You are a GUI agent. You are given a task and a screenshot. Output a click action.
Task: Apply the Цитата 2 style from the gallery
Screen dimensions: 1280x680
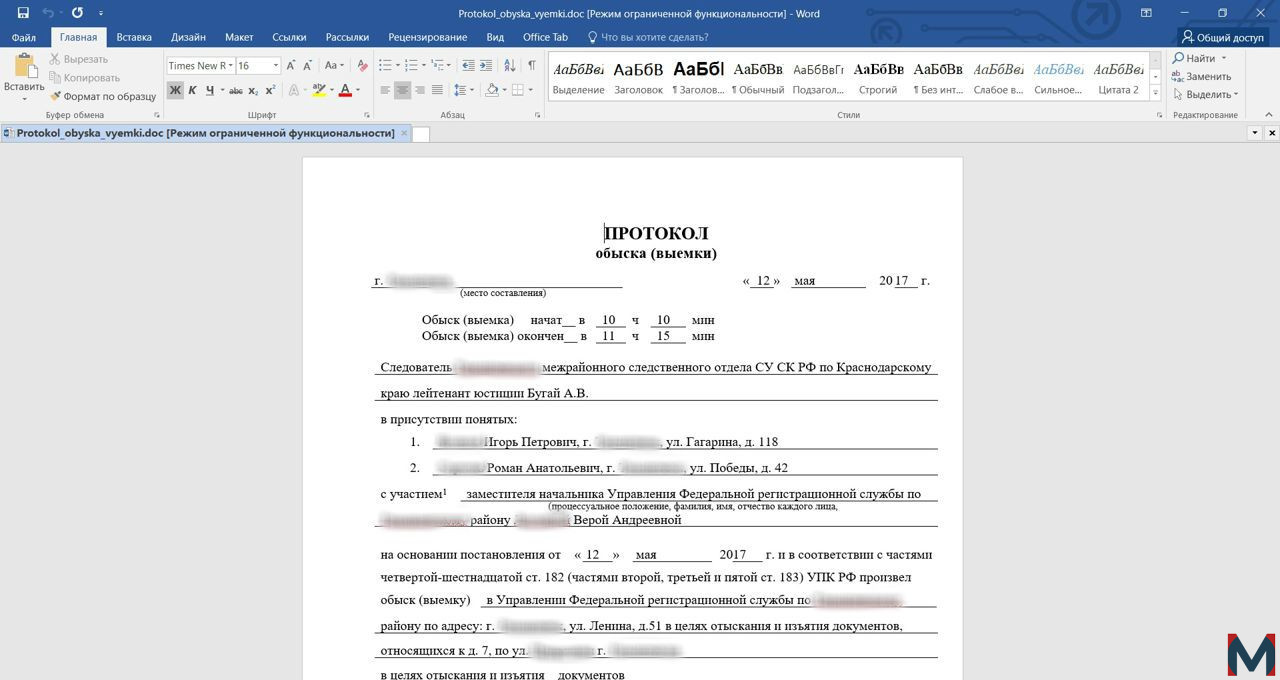[1118, 78]
